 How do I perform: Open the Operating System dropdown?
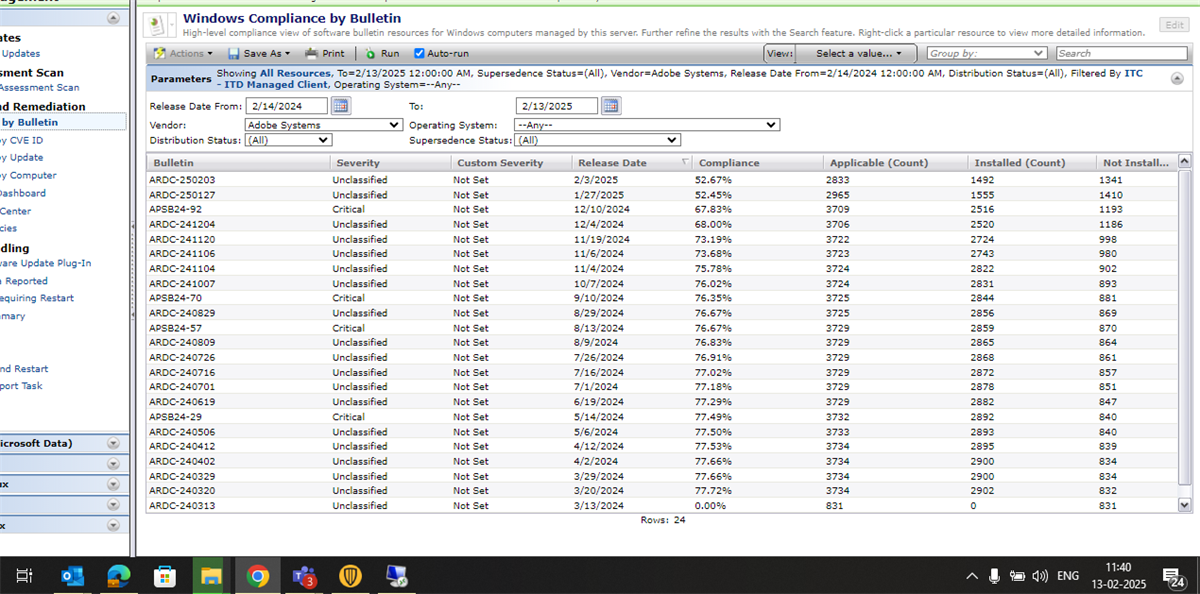(646, 125)
